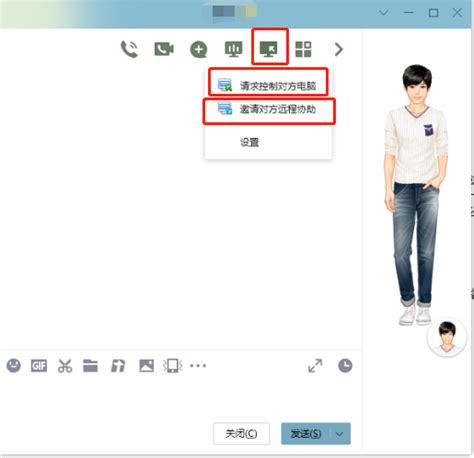Select 邀请对方远程协助 menu entry
The image size is (474, 458).
268,109
